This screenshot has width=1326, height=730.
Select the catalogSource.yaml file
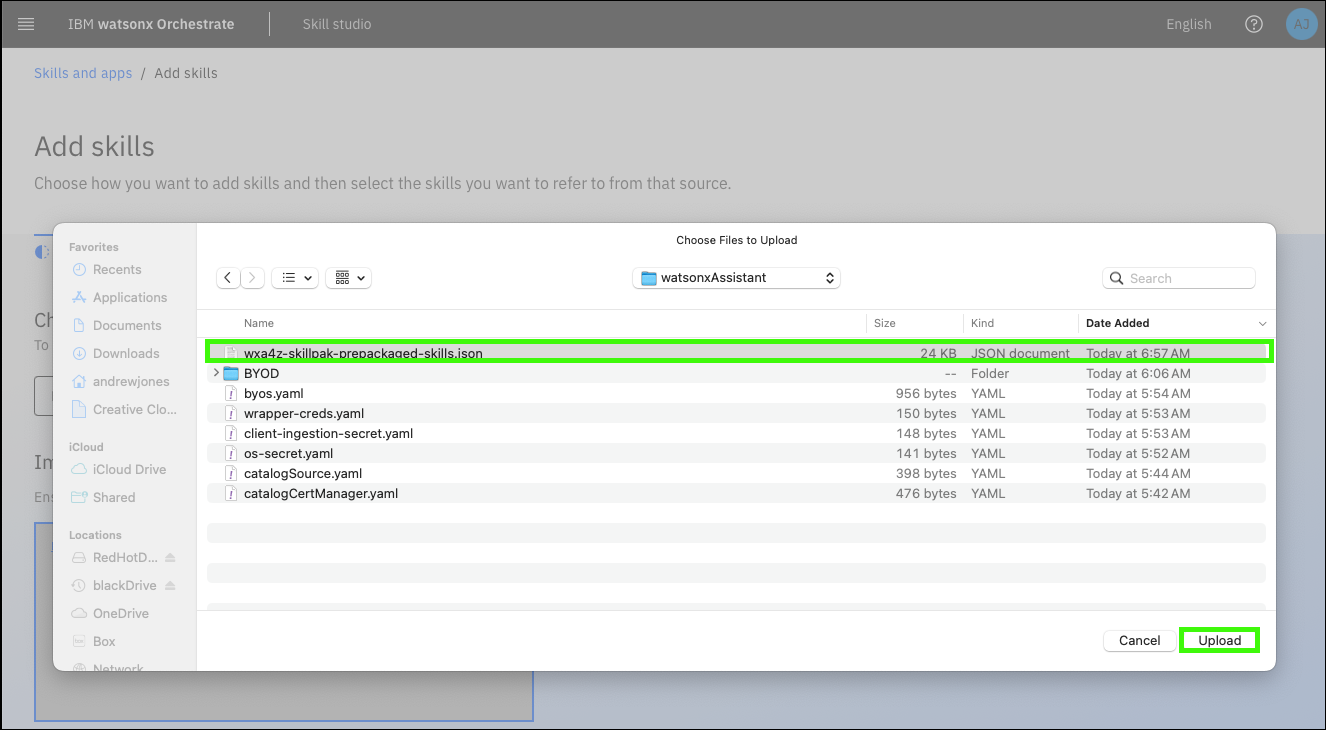coord(303,473)
